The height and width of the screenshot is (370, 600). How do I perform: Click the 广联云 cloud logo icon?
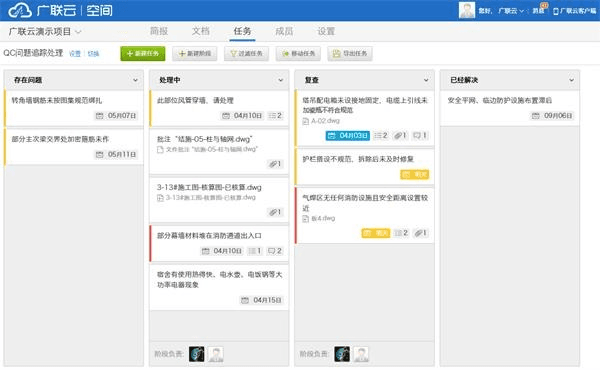coord(20,10)
